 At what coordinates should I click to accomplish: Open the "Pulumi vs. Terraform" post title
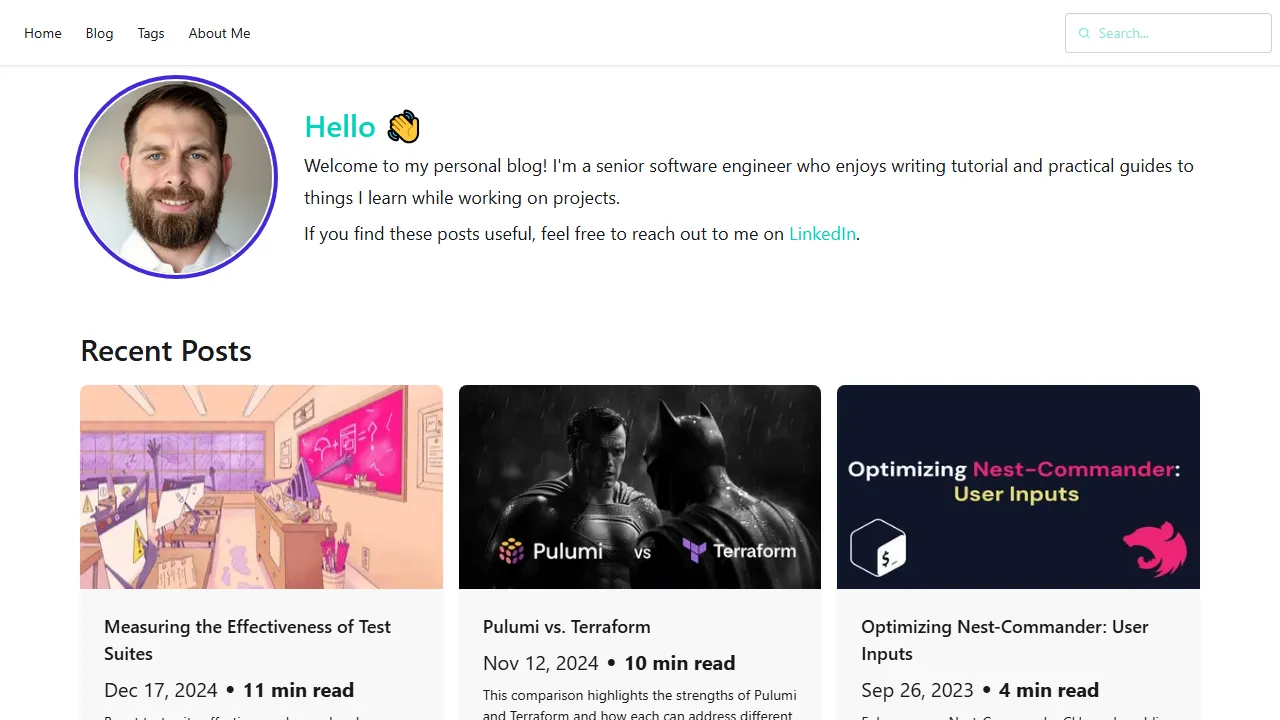pyautogui.click(x=566, y=627)
